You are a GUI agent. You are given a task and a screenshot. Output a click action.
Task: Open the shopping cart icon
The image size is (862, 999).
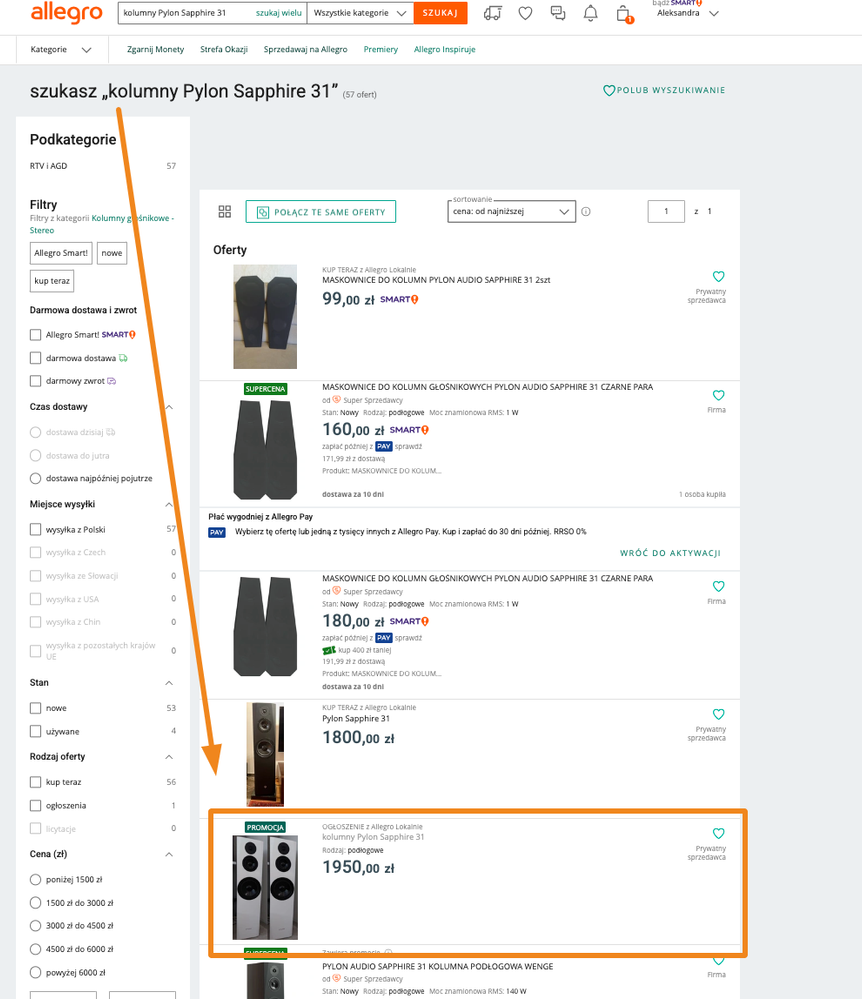point(623,14)
